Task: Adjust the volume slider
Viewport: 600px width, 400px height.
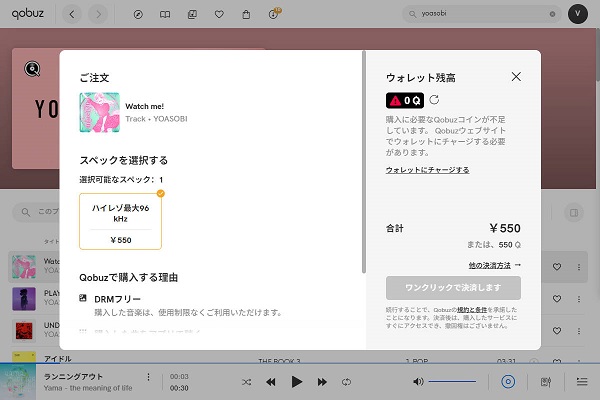Action: pyautogui.click(x=452, y=381)
